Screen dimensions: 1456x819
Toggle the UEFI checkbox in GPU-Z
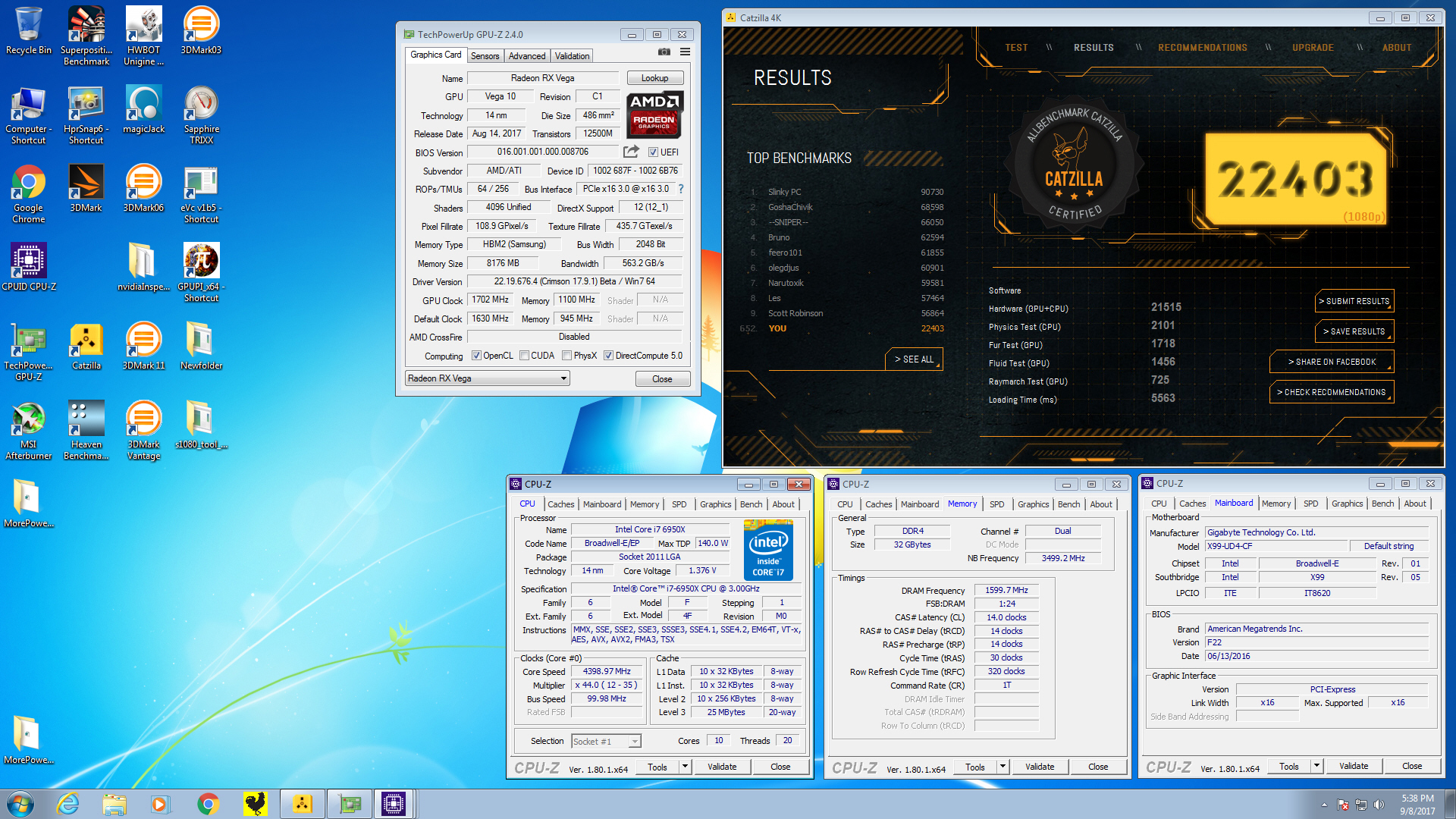pyautogui.click(x=653, y=152)
